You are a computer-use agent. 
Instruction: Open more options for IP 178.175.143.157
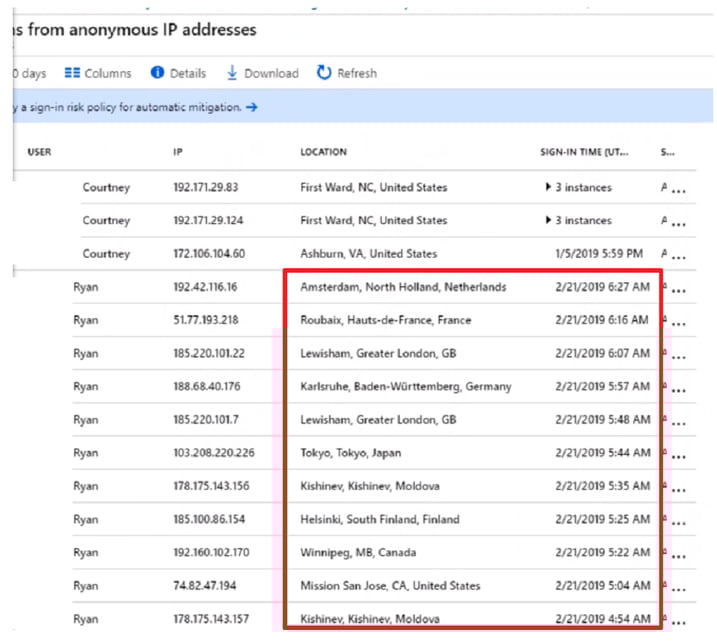[x=679, y=623]
